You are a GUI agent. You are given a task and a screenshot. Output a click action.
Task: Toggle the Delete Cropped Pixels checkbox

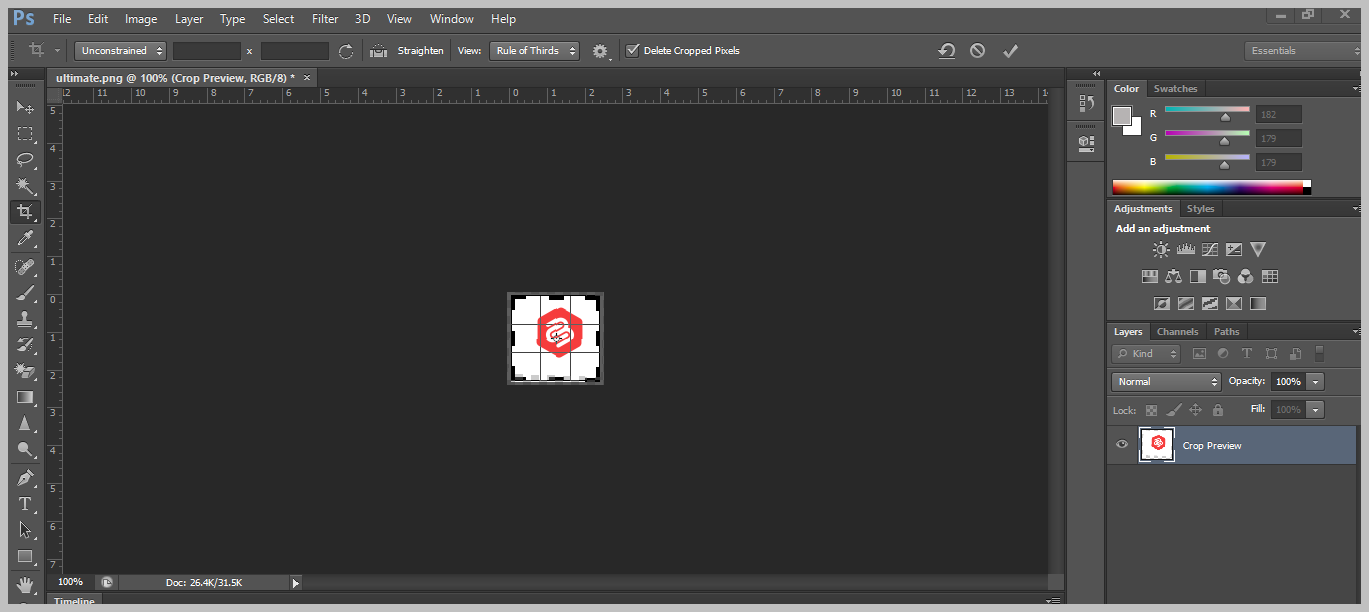(x=632, y=51)
